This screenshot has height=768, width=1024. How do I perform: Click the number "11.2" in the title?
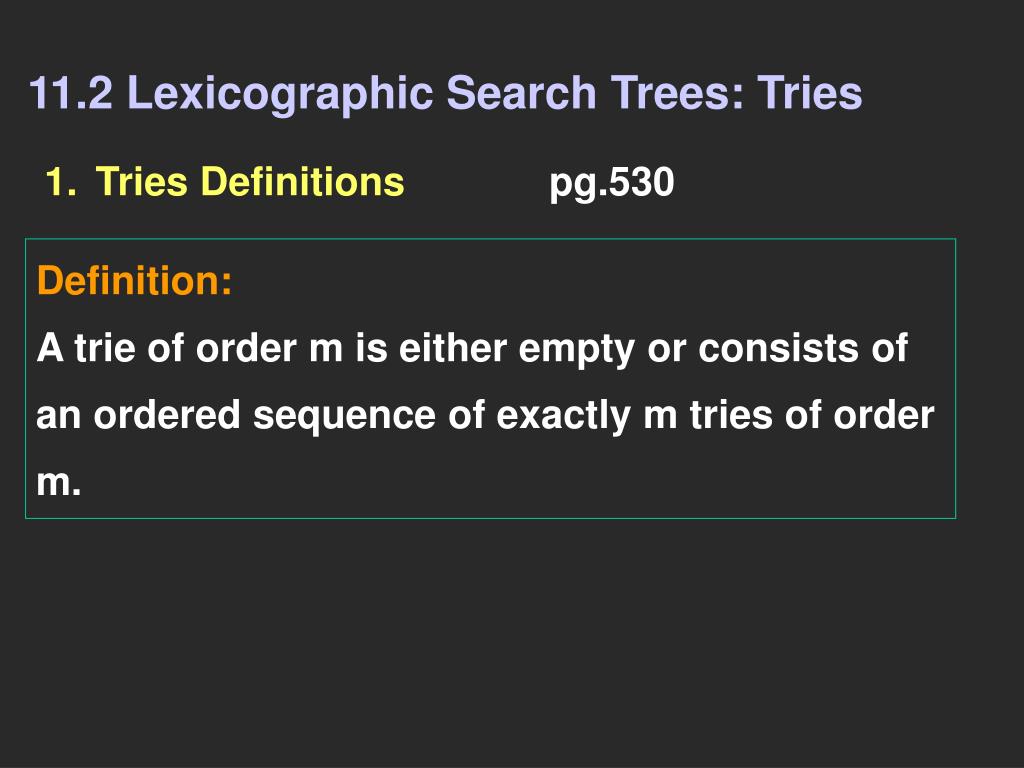pos(71,93)
